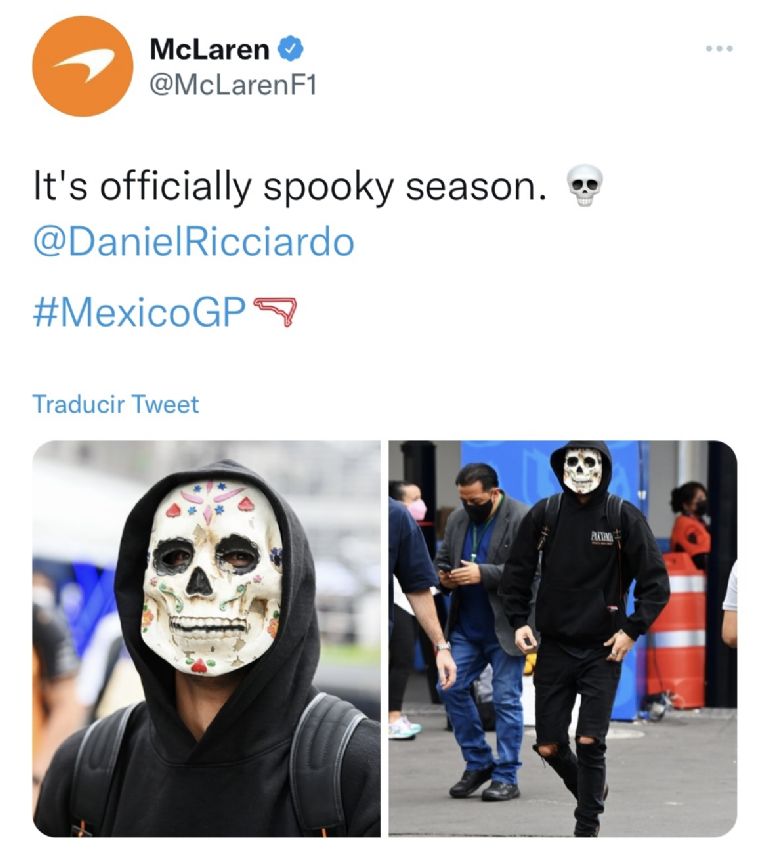Click Traducir Tweet to translate
The width and height of the screenshot is (768, 850).
point(115,404)
